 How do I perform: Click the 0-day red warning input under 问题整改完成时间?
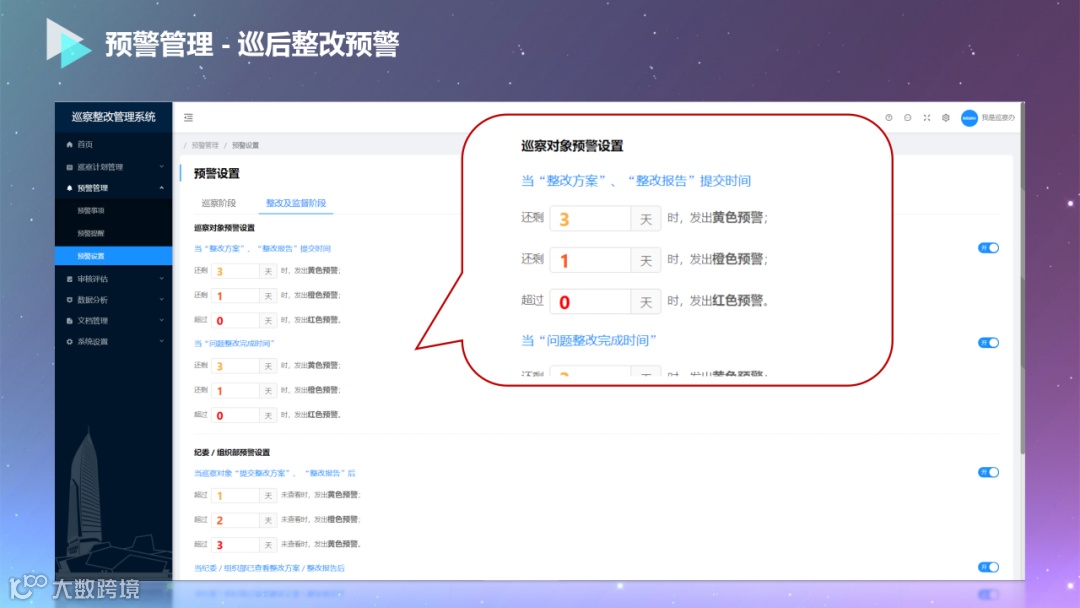[x=235, y=416]
